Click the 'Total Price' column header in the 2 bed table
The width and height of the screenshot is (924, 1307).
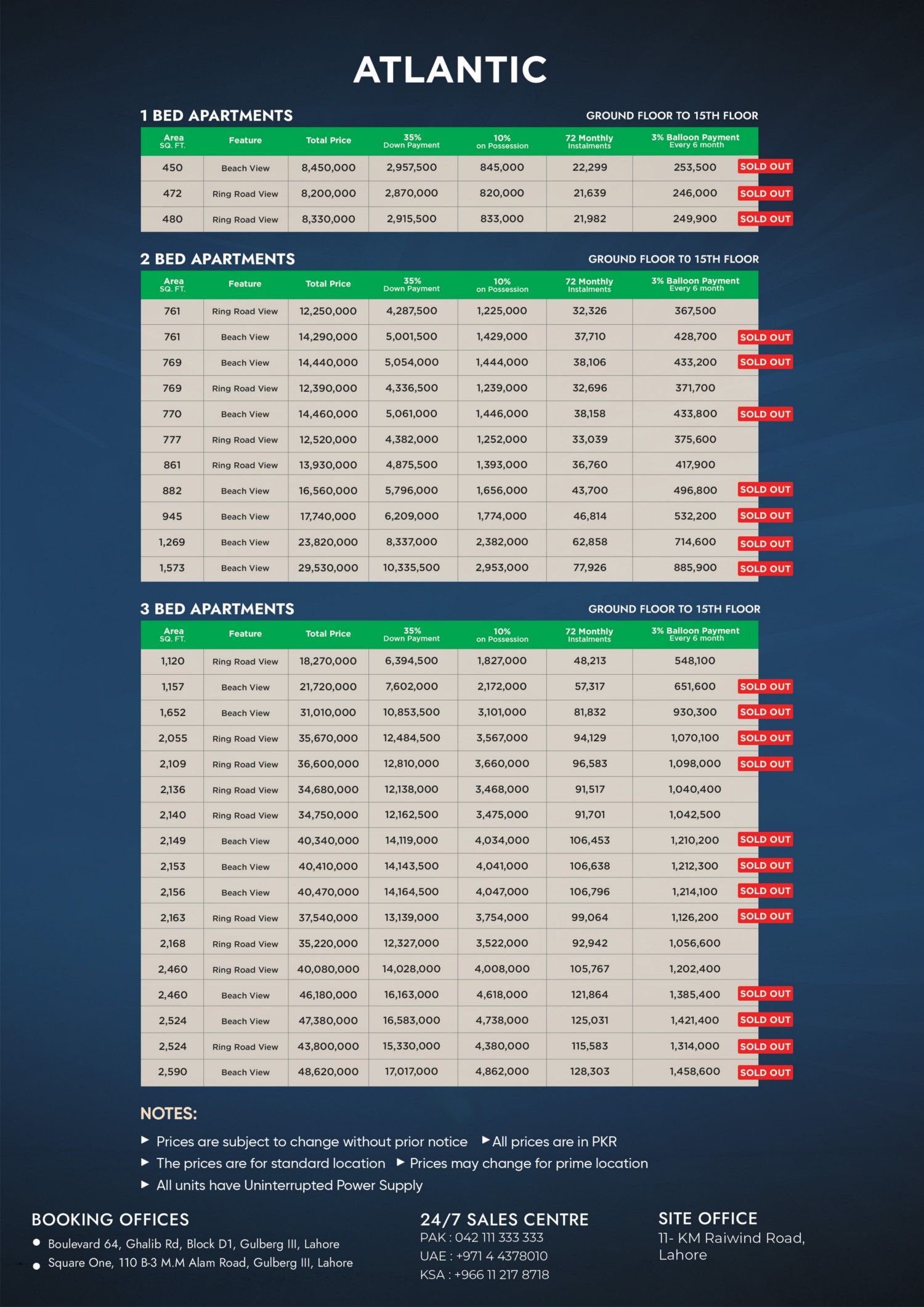328,284
